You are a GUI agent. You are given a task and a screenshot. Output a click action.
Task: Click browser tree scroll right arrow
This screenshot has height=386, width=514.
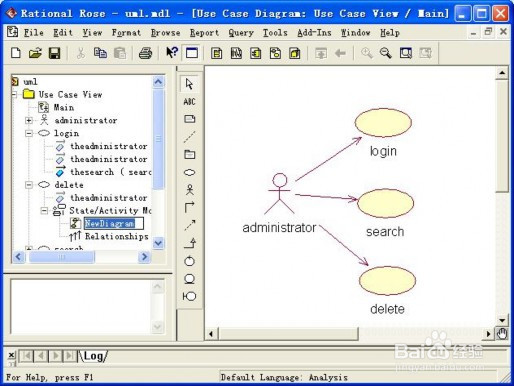coord(144,257)
